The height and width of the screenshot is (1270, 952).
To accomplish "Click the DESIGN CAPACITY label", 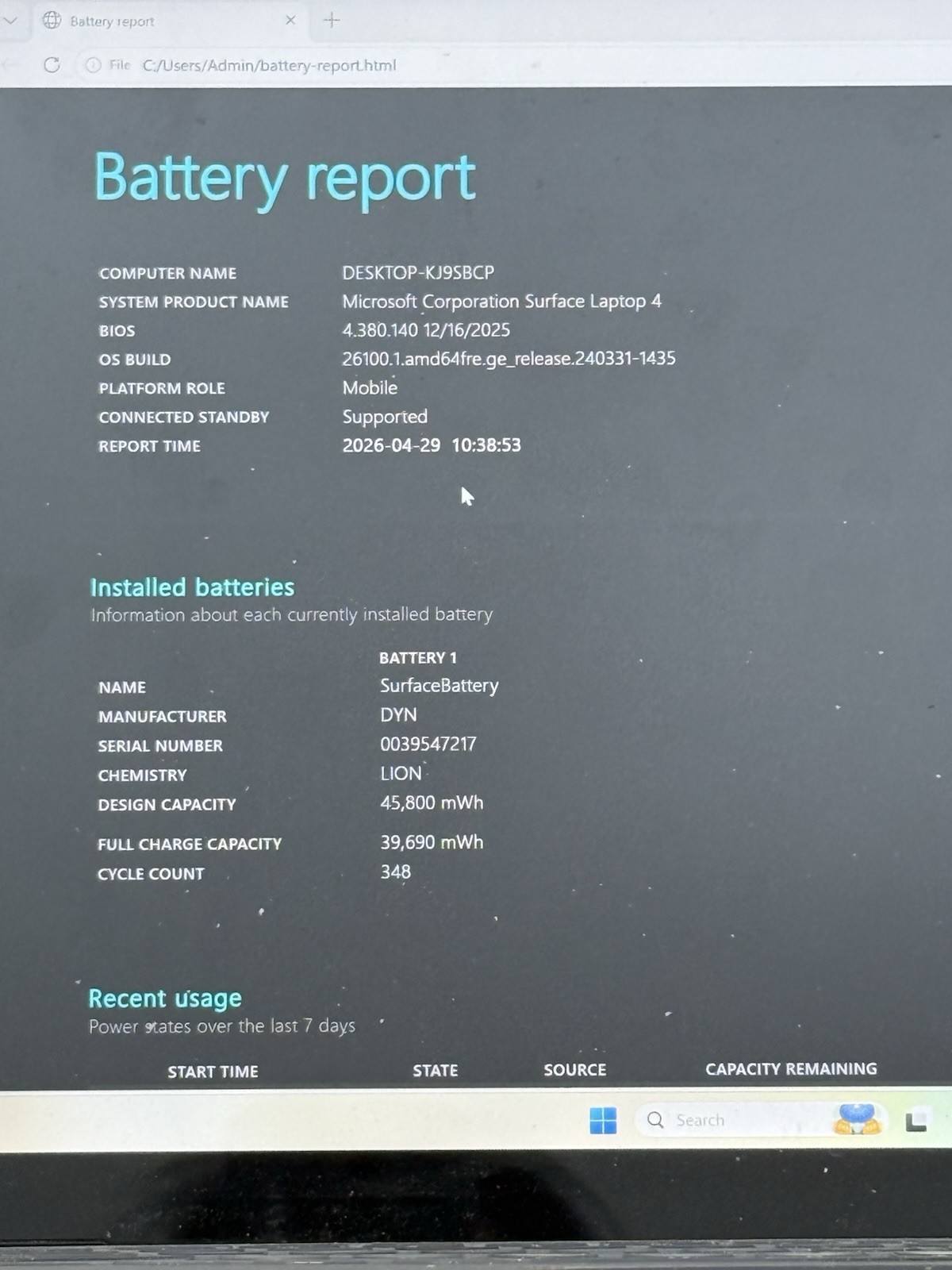I will (167, 805).
